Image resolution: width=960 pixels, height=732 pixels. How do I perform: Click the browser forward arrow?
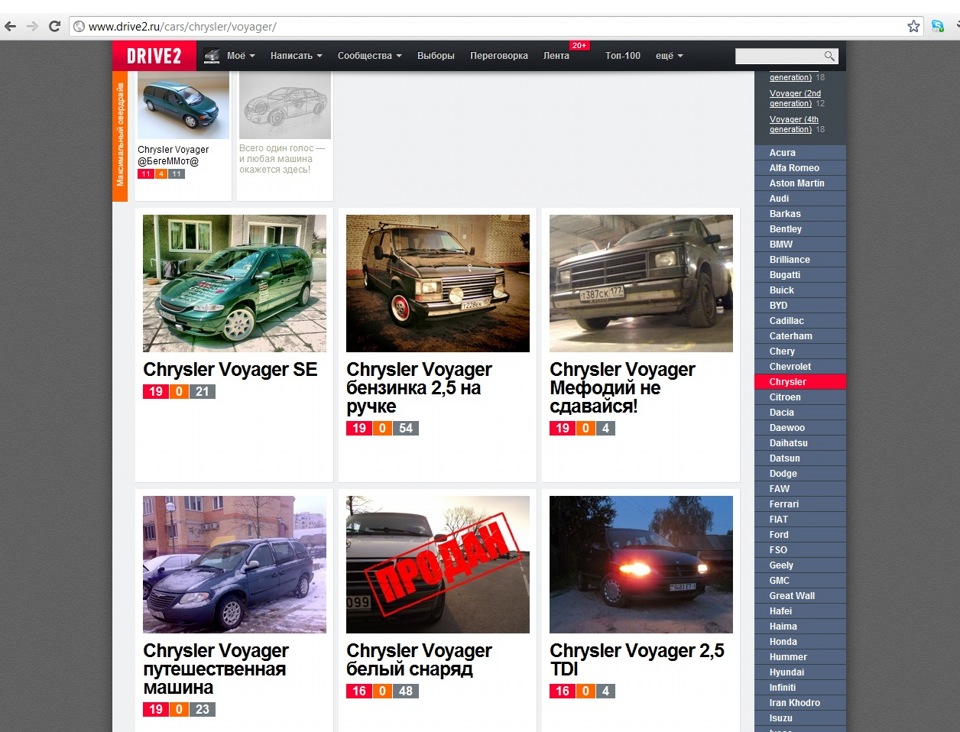click(x=32, y=26)
